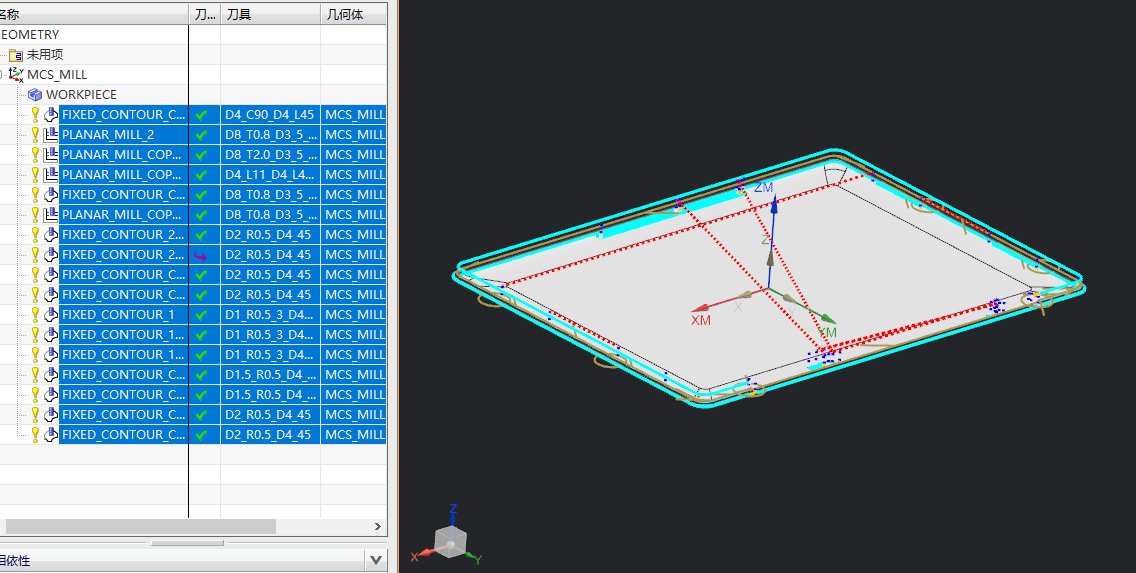The width and height of the screenshot is (1136, 573).
Task: Click the 几何体 column header
Action: (353, 14)
